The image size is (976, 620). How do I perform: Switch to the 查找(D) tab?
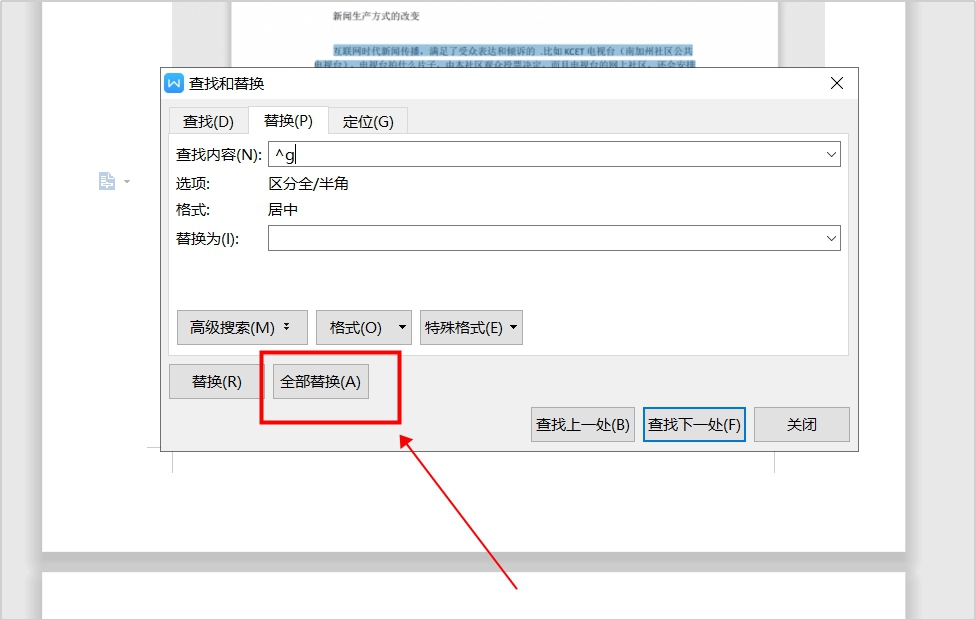tap(208, 121)
